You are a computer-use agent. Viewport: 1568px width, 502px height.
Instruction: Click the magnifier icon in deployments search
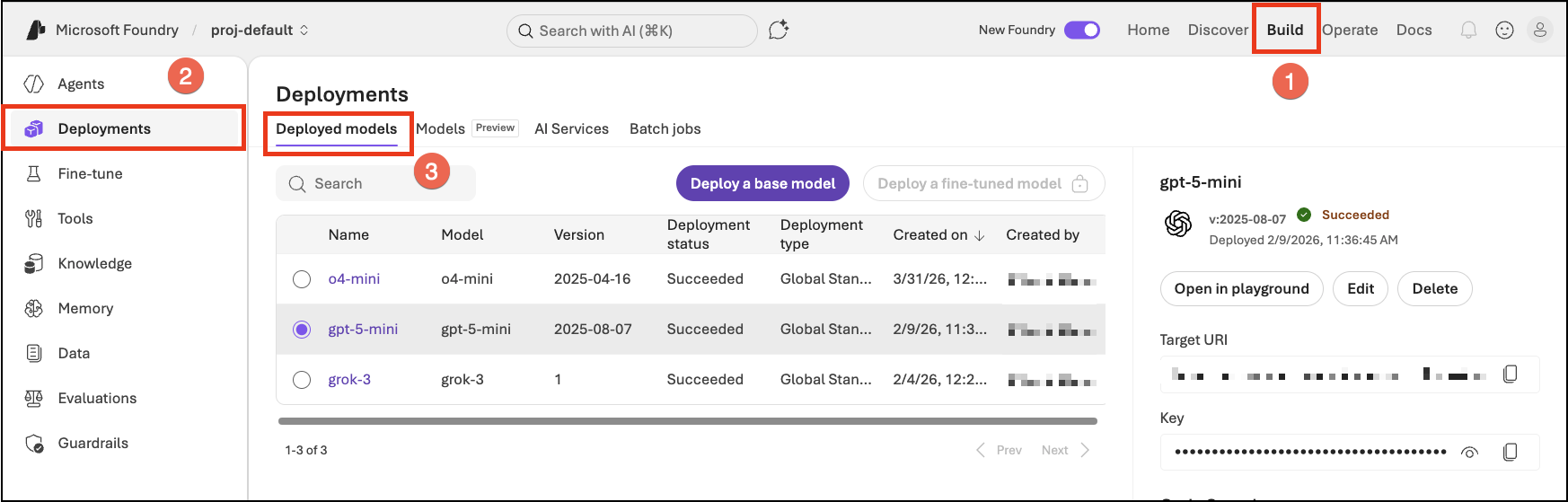coord(297,184)
